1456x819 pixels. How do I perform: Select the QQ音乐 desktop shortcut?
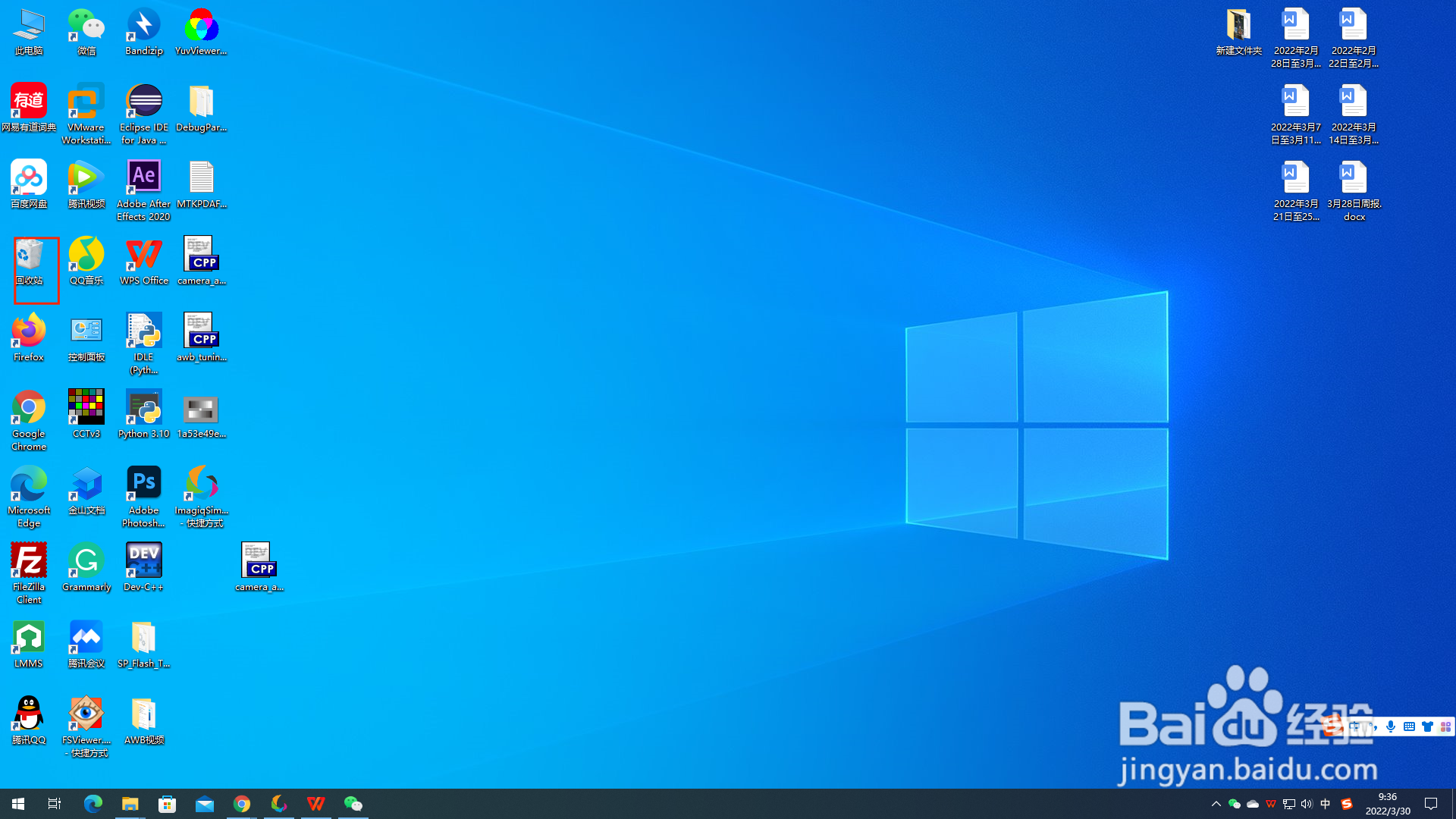point(86,262)
